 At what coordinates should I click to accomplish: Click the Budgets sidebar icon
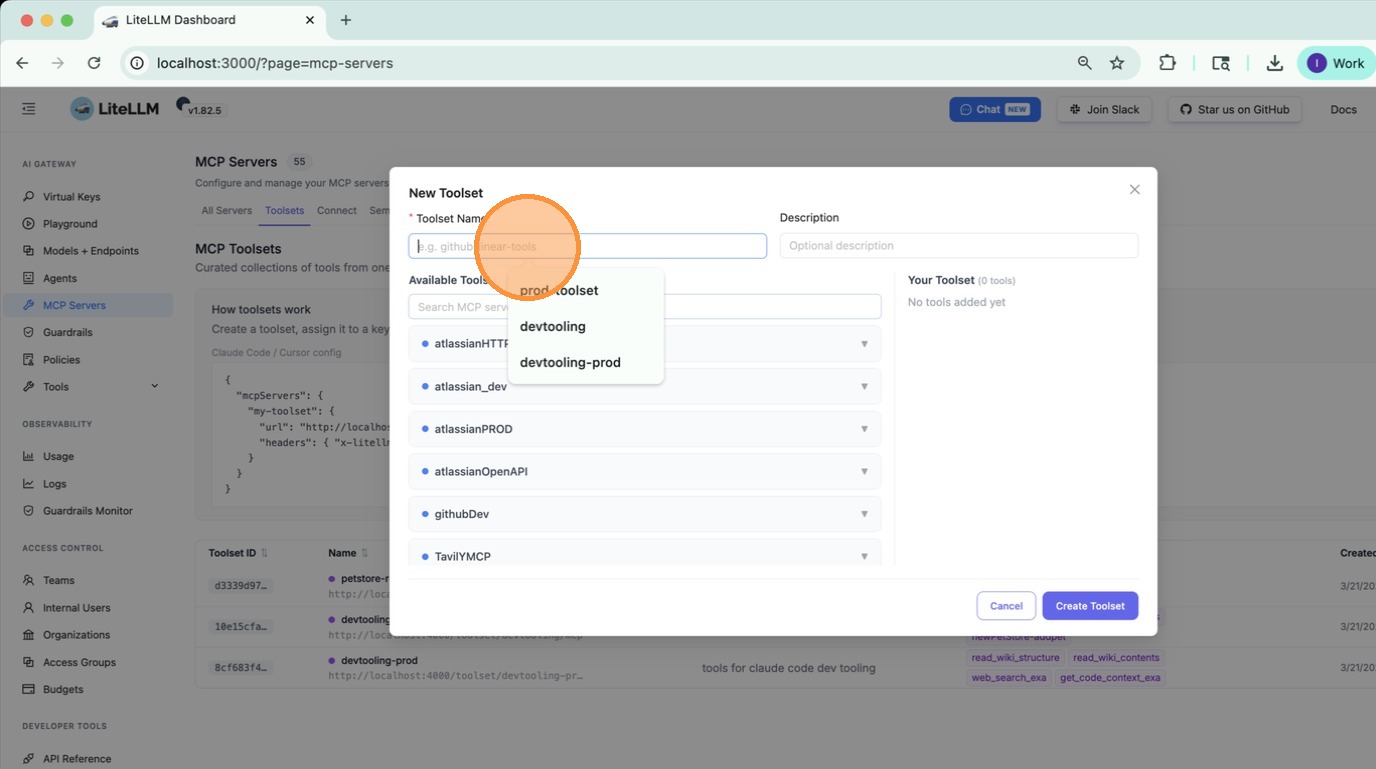click(x=29, y=689)
